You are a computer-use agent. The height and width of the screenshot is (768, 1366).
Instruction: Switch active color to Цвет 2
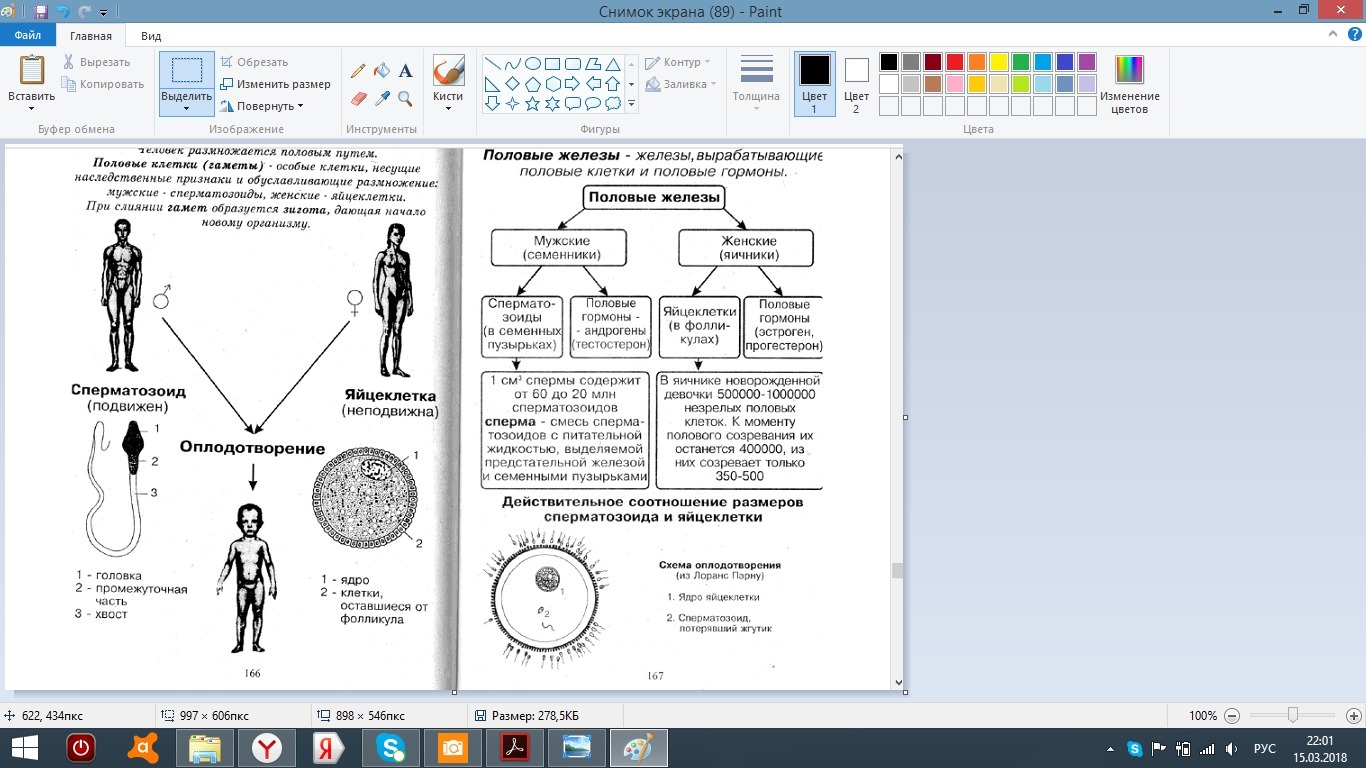[856, 84]
